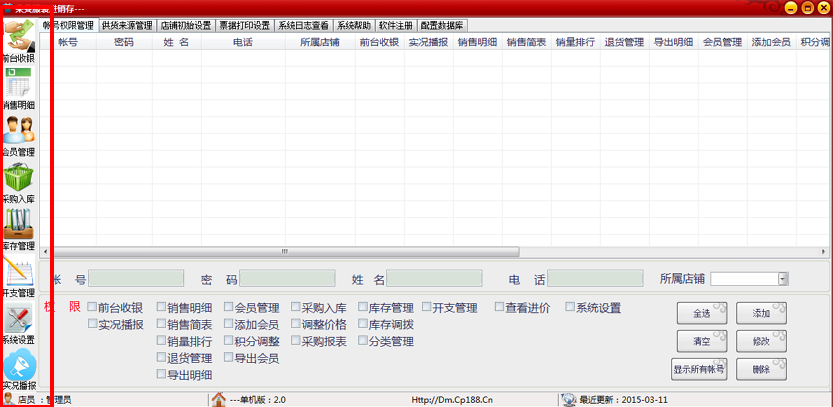Image resolution: width=833 pixels, height=407 pixels.
Task: Go to 系统日志查看 tab
Action: (x=303, y=25)
